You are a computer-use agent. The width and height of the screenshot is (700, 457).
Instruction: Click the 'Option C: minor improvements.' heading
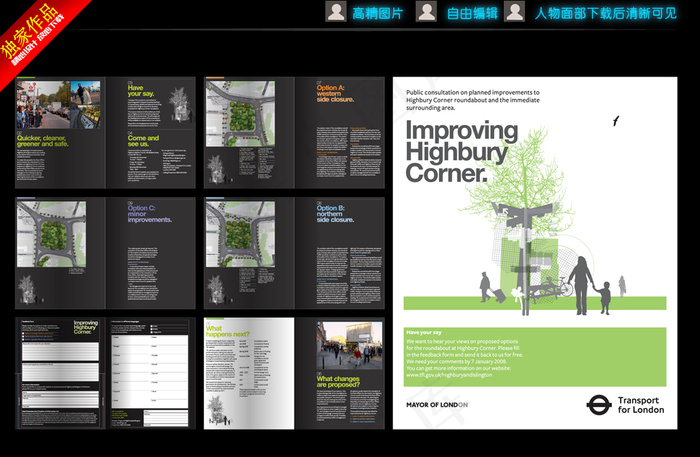coord(150,214)
